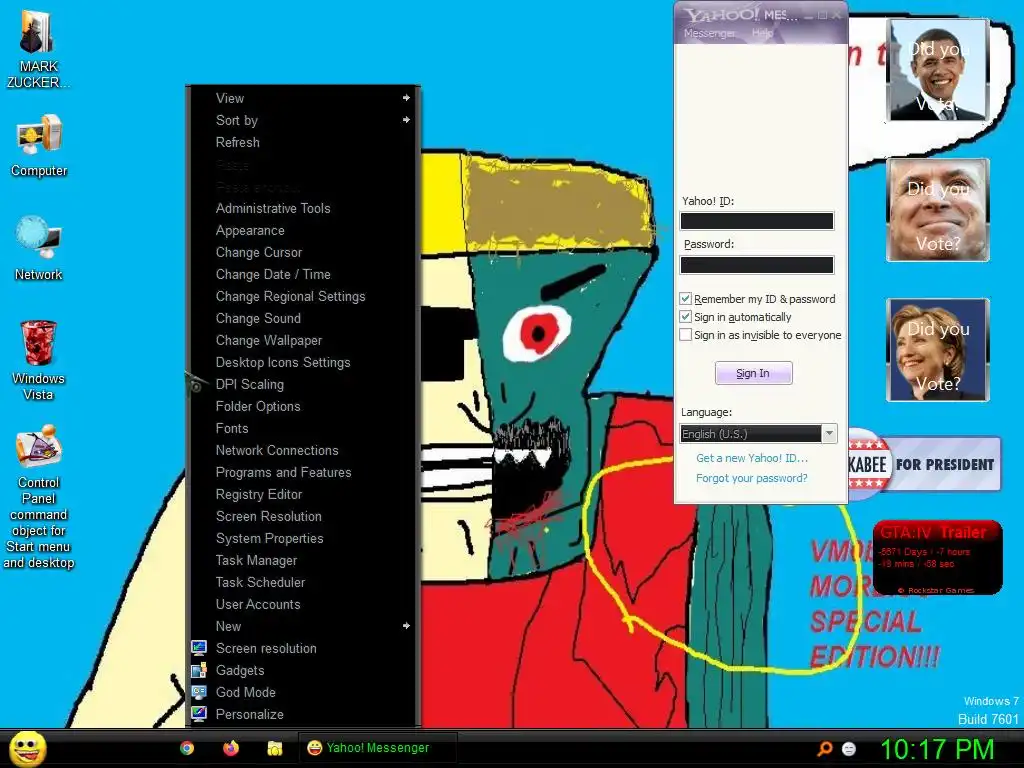
Task: Open the Control Panel command object icon
Action: click(39, 496)
